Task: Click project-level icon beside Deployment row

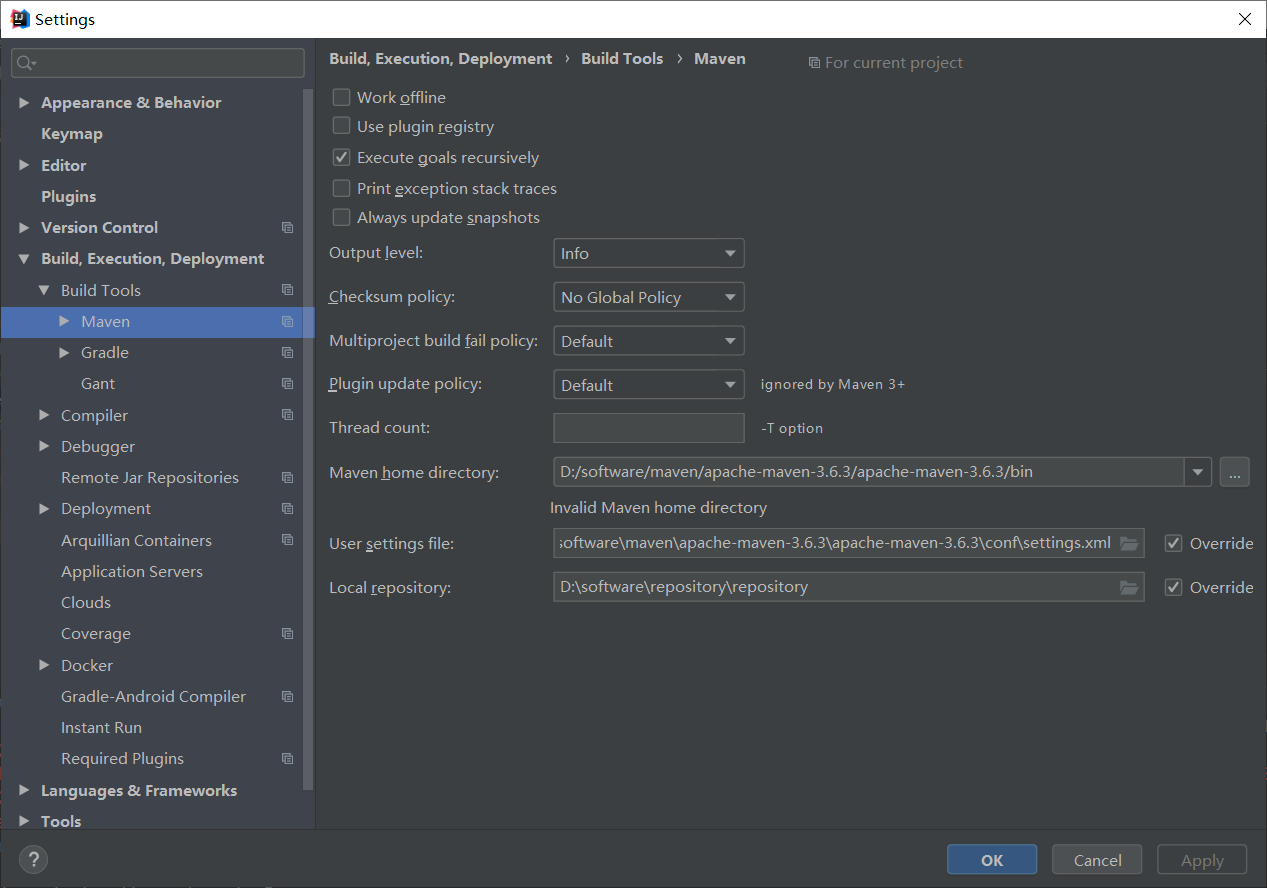Action: 287,509
